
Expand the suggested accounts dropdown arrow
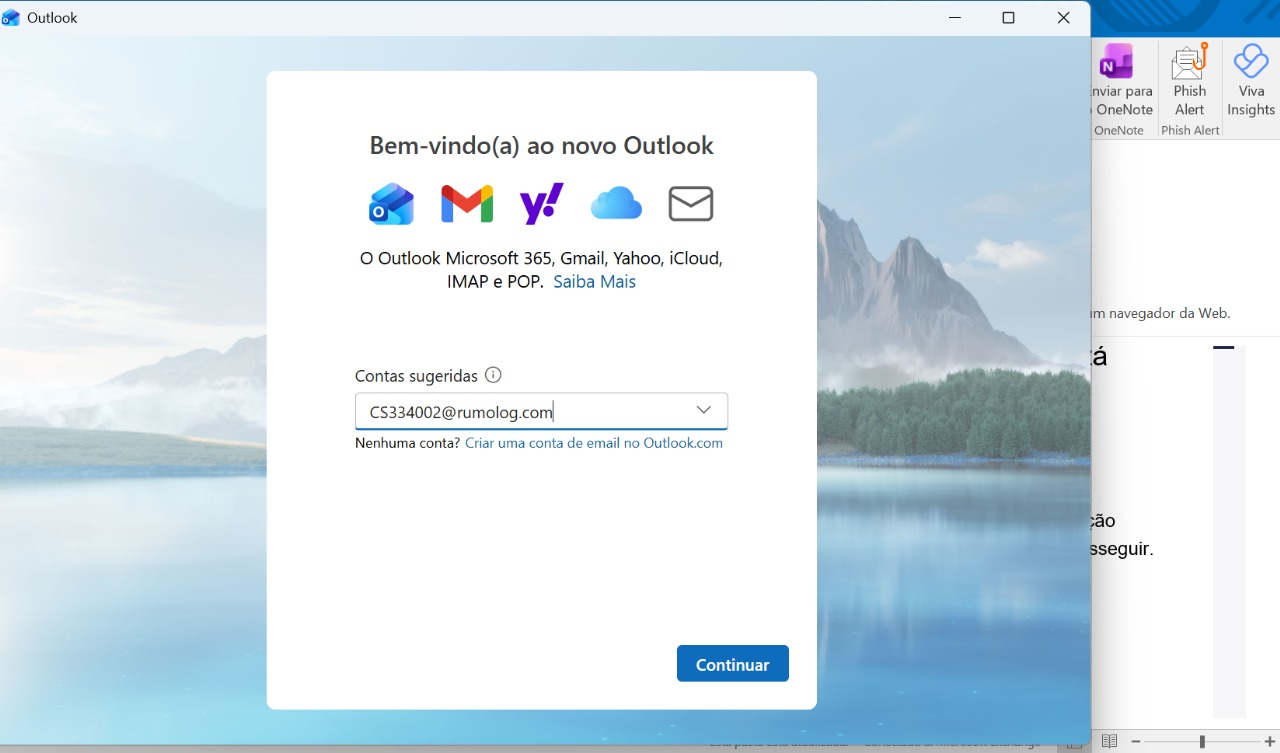(704, 410)
